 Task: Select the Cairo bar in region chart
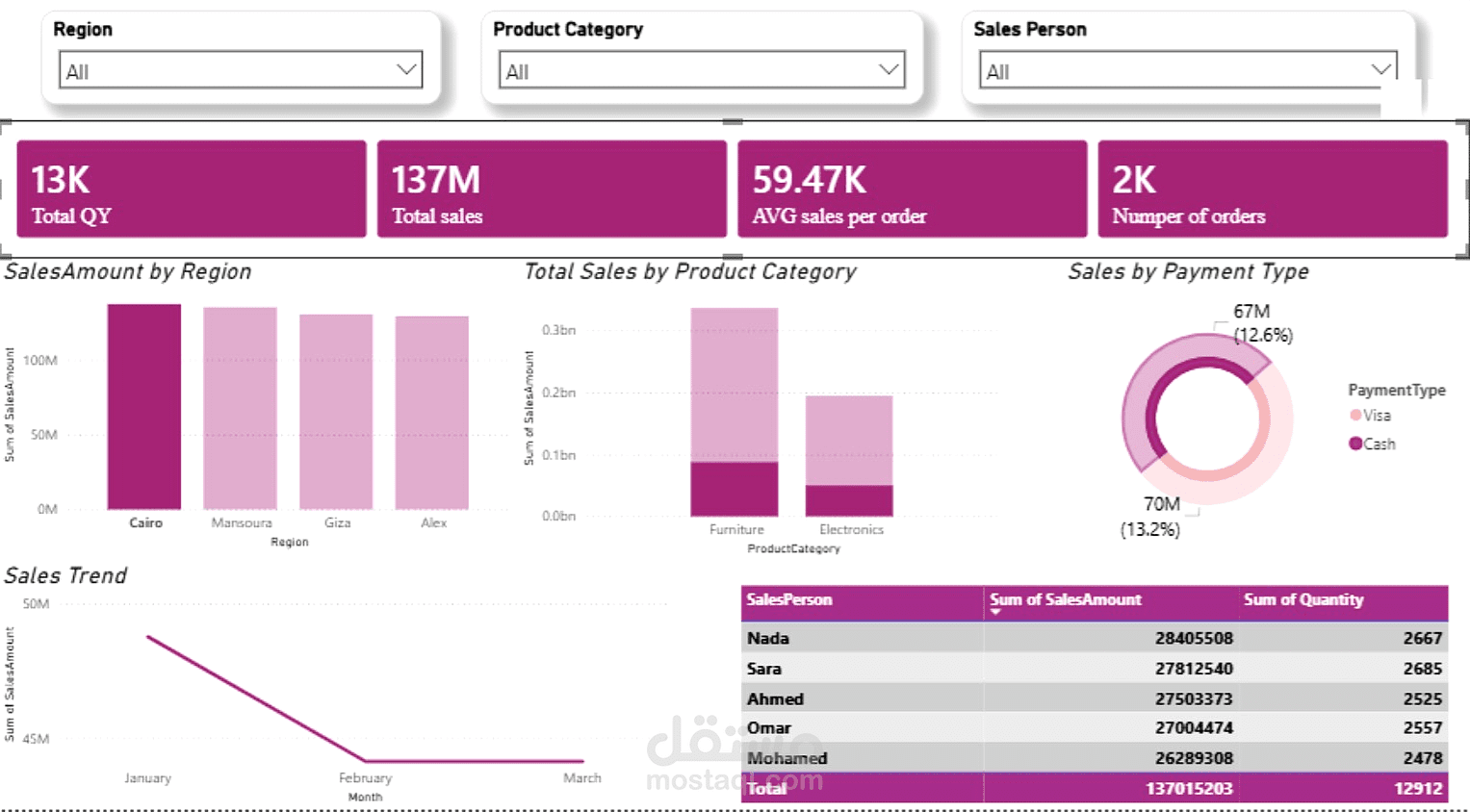coord(144,407)
